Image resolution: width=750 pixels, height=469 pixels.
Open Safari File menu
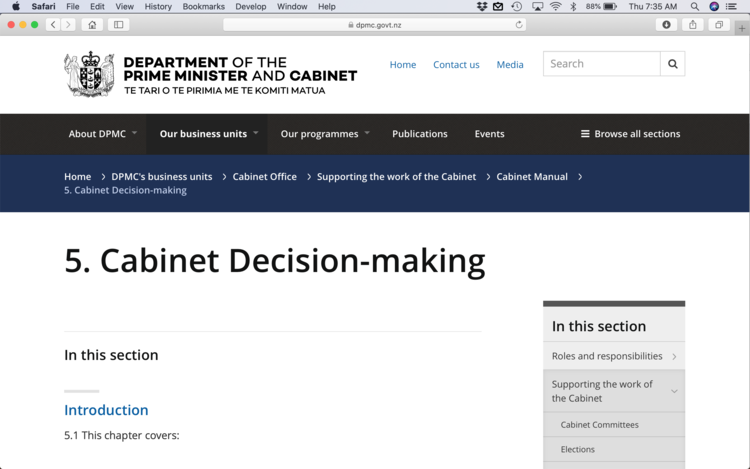73,7
